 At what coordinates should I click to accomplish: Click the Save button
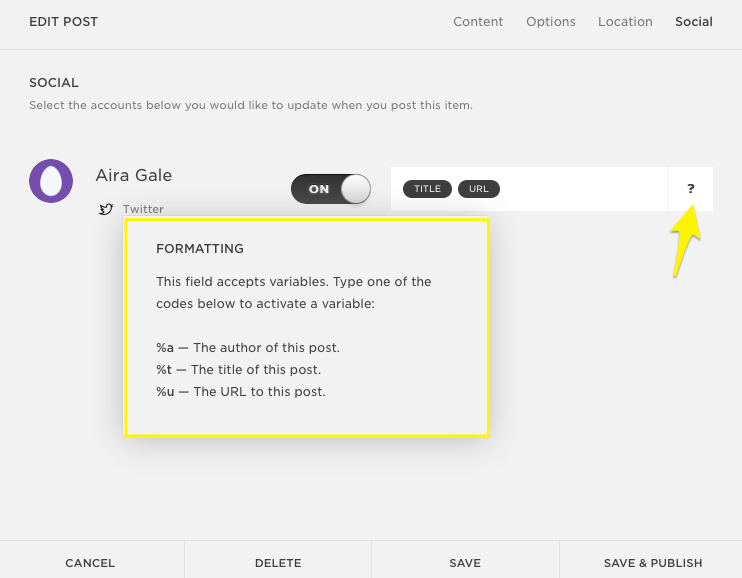(465, 563)
